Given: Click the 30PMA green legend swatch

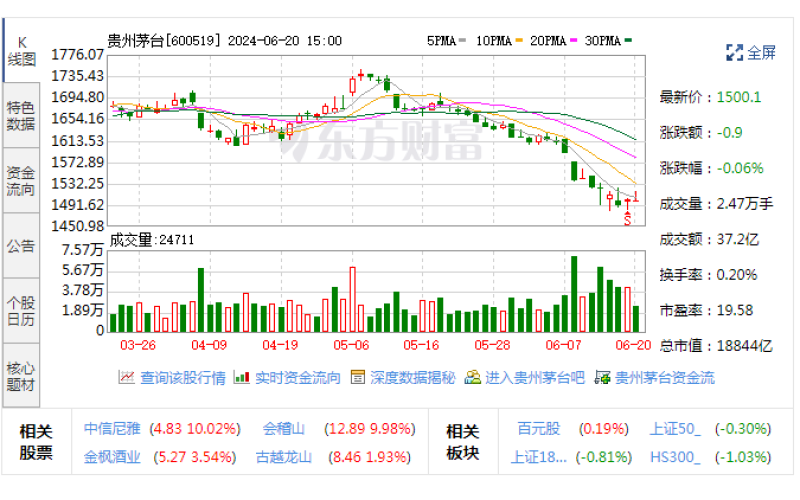Looking at the screenshot, I should click(x=628, y=40).
